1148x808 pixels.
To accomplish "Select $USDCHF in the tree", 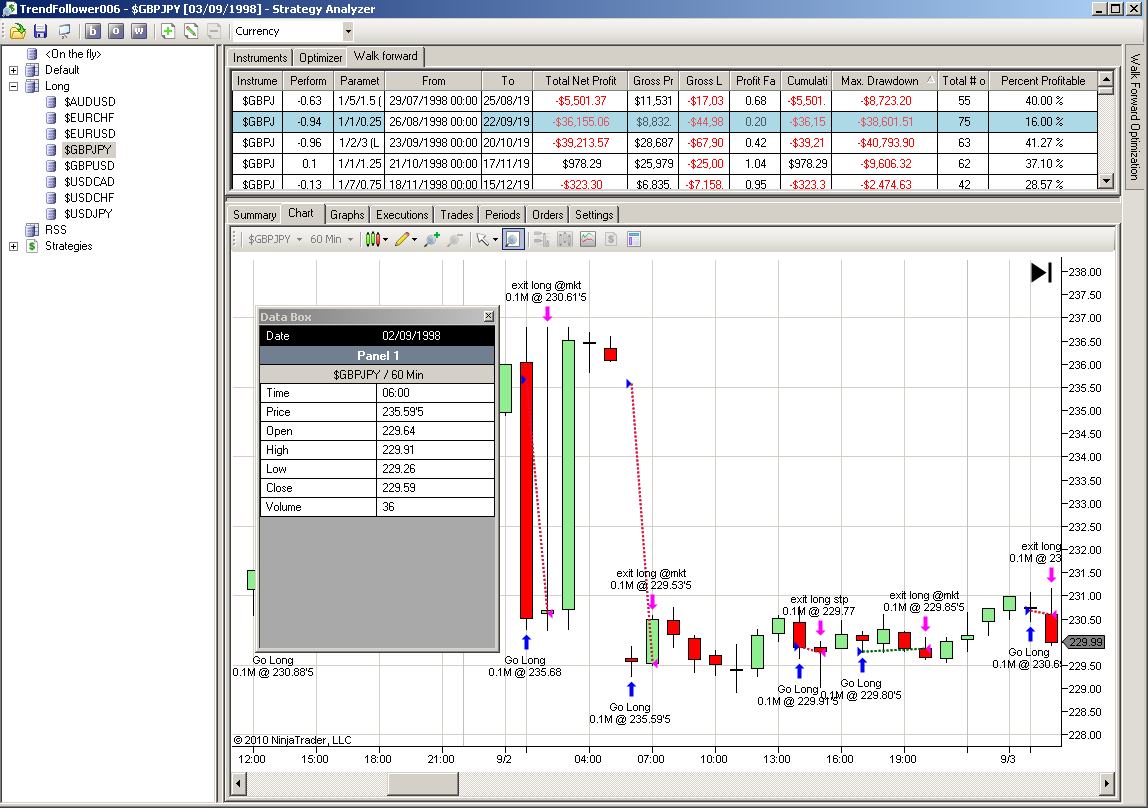I will [x=89, y=198].
